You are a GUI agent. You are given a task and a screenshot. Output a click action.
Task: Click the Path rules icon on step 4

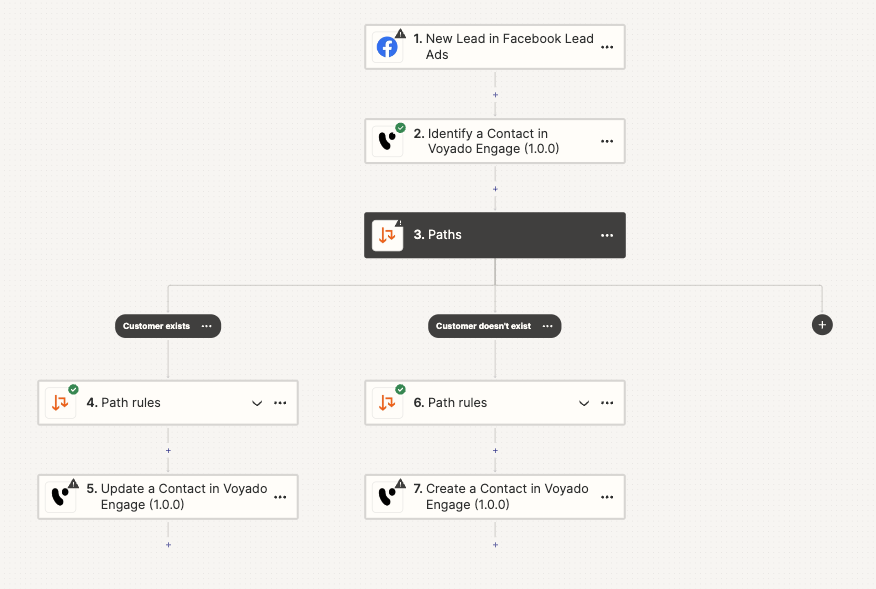[60, 402]
